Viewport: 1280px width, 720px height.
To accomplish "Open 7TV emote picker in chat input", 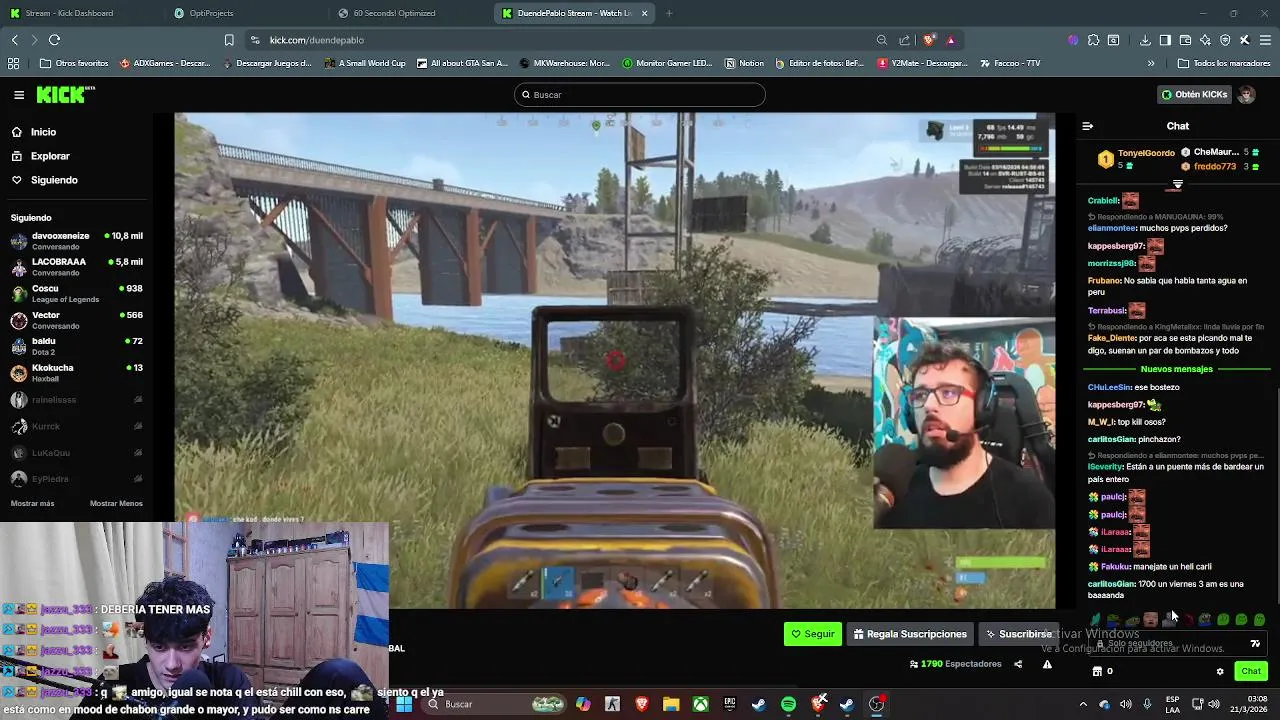I will click(1255, 644).
